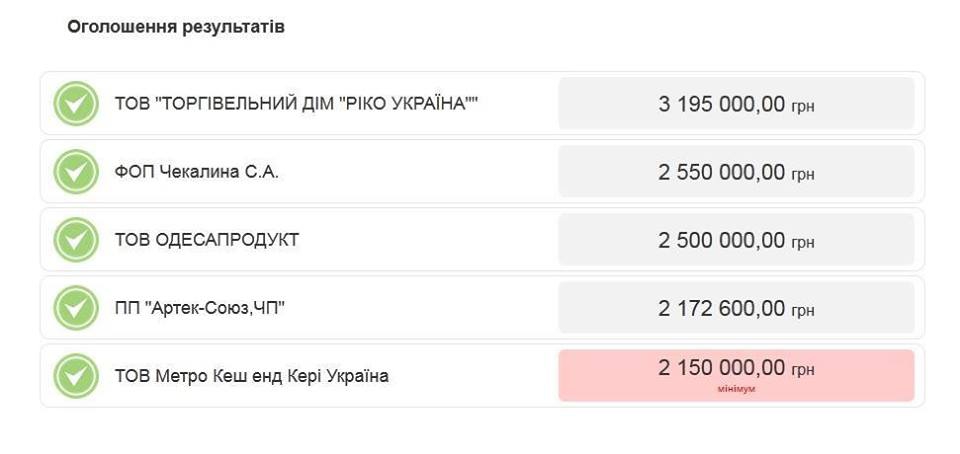Click the red "мінімум" label
This screenshot has height=454, width=960.
click(736, 389)
